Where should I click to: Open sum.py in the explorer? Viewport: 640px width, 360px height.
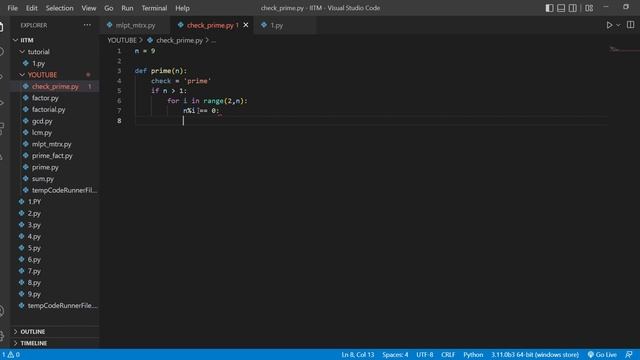43,179
